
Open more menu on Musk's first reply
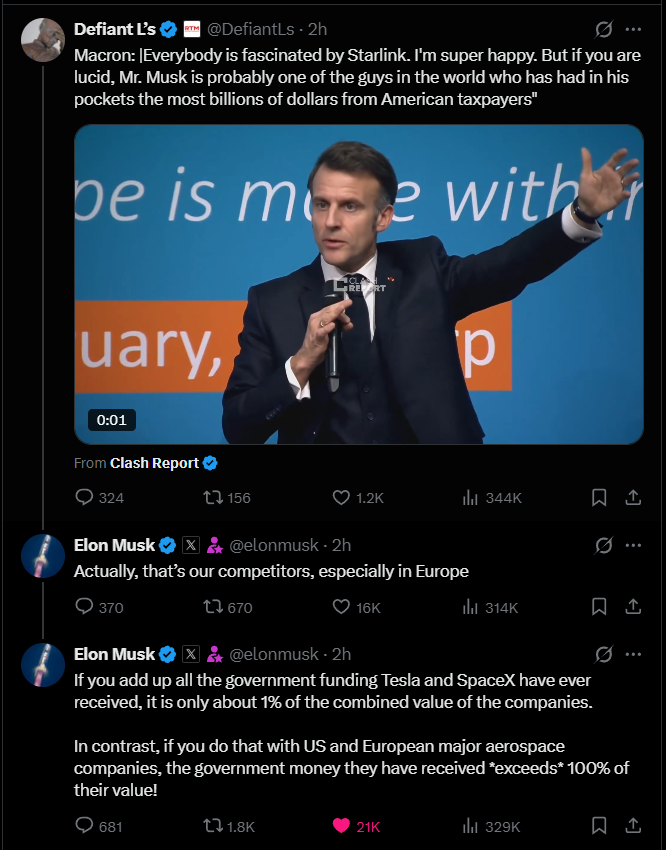[633, 545]
